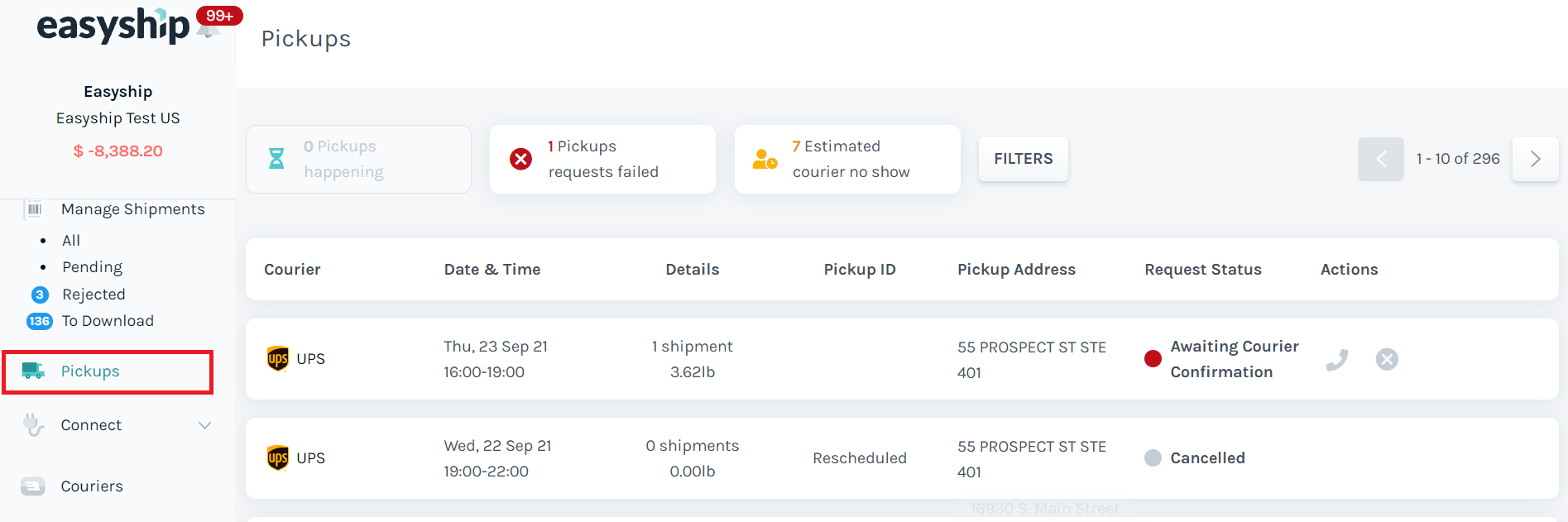Click the Rescheduled pickup ID cell

[x=860, y=458]
